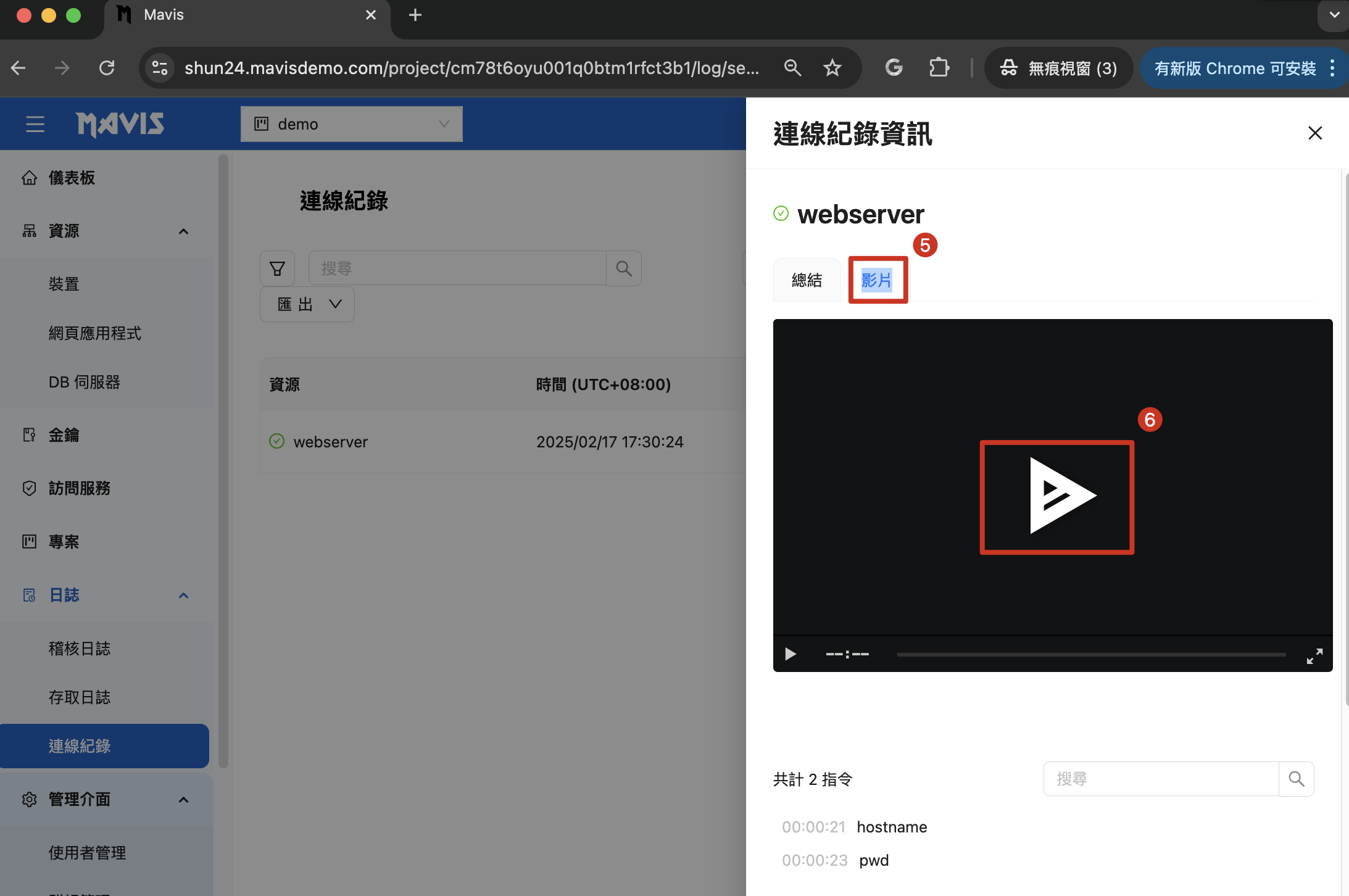
Task: Click the command search input field
Action: [x=1161, y=779]
